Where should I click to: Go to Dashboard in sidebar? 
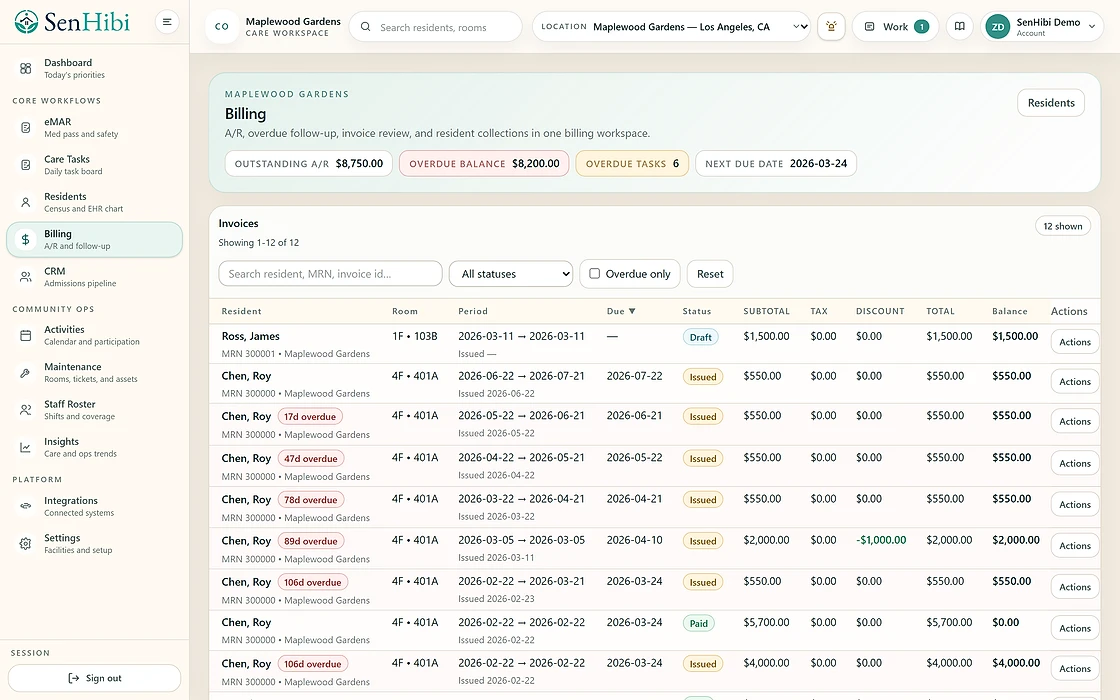click(94, 69)
